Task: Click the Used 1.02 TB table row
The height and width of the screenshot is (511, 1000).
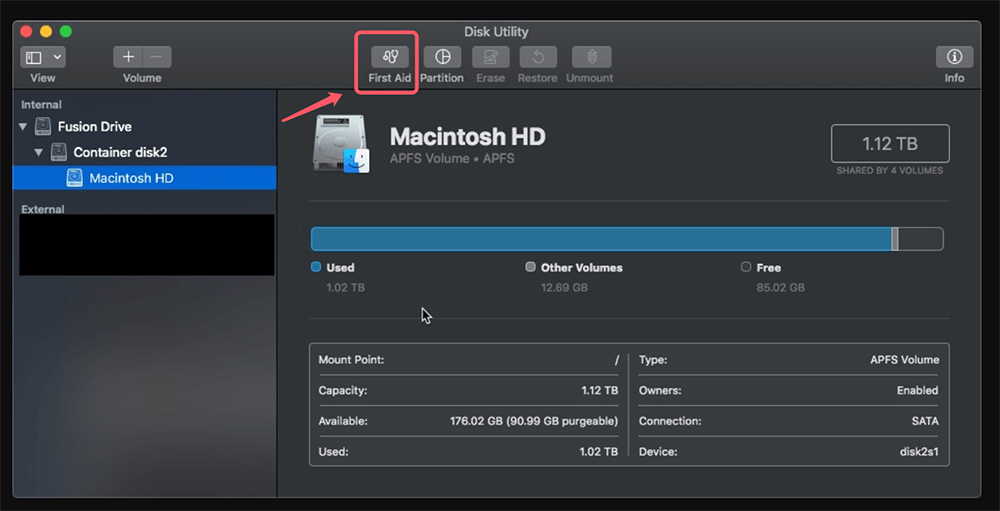Action: click(x=469, y=452)
